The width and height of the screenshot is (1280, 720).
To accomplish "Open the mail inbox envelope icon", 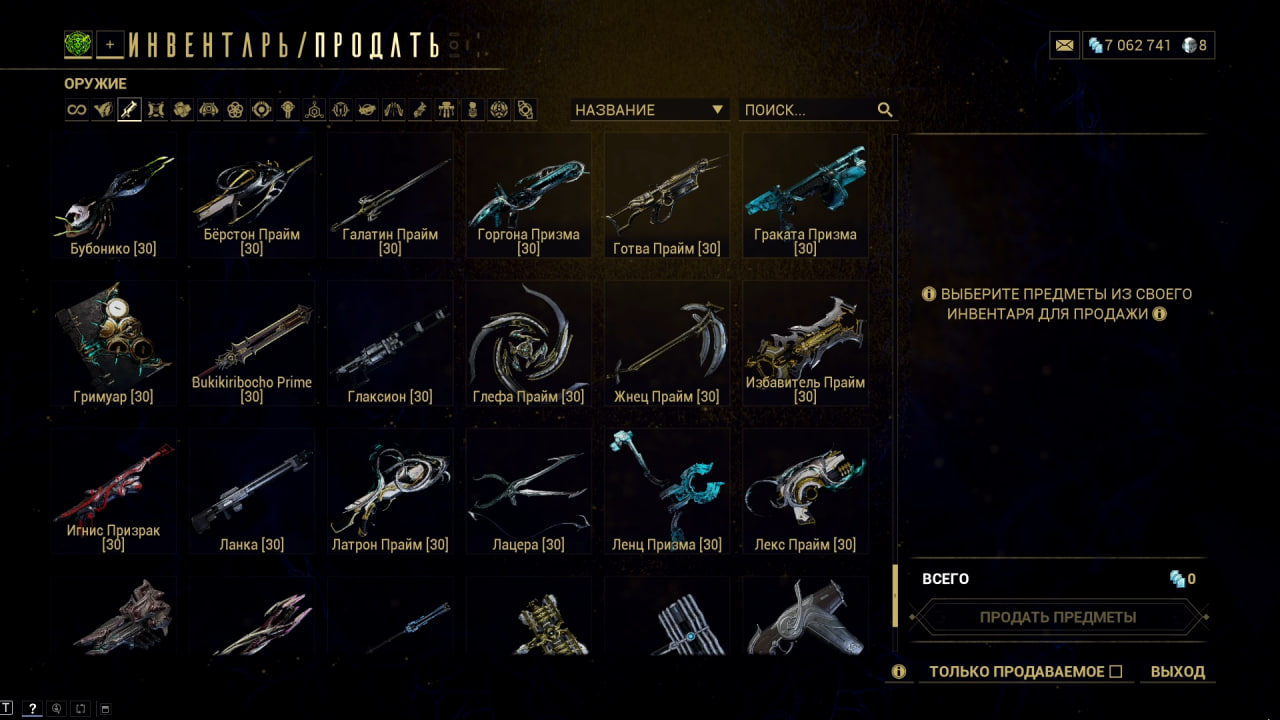I will click(x=1064, y=45).
